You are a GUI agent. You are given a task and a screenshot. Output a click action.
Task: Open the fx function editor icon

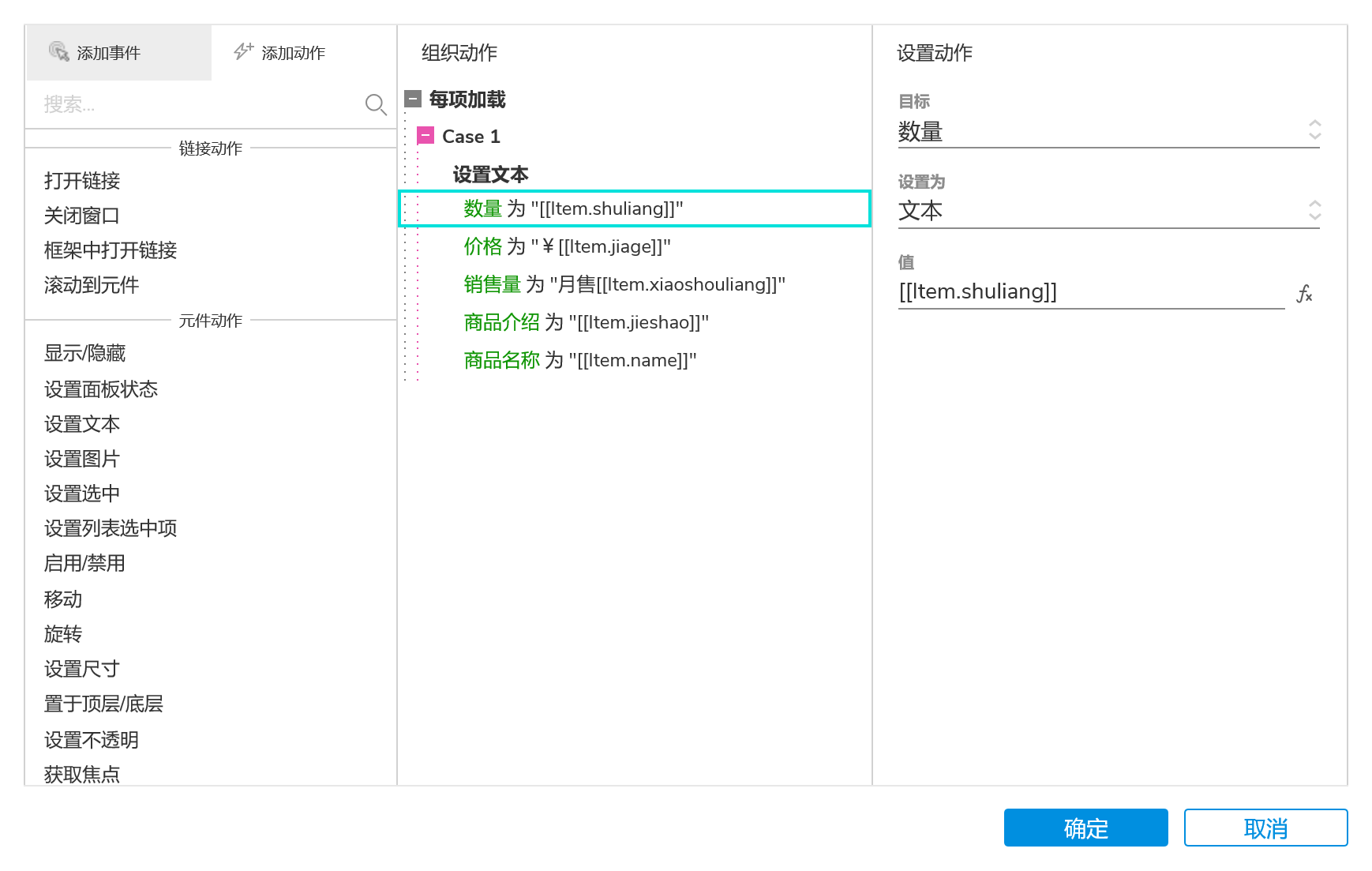[1304, 294]
